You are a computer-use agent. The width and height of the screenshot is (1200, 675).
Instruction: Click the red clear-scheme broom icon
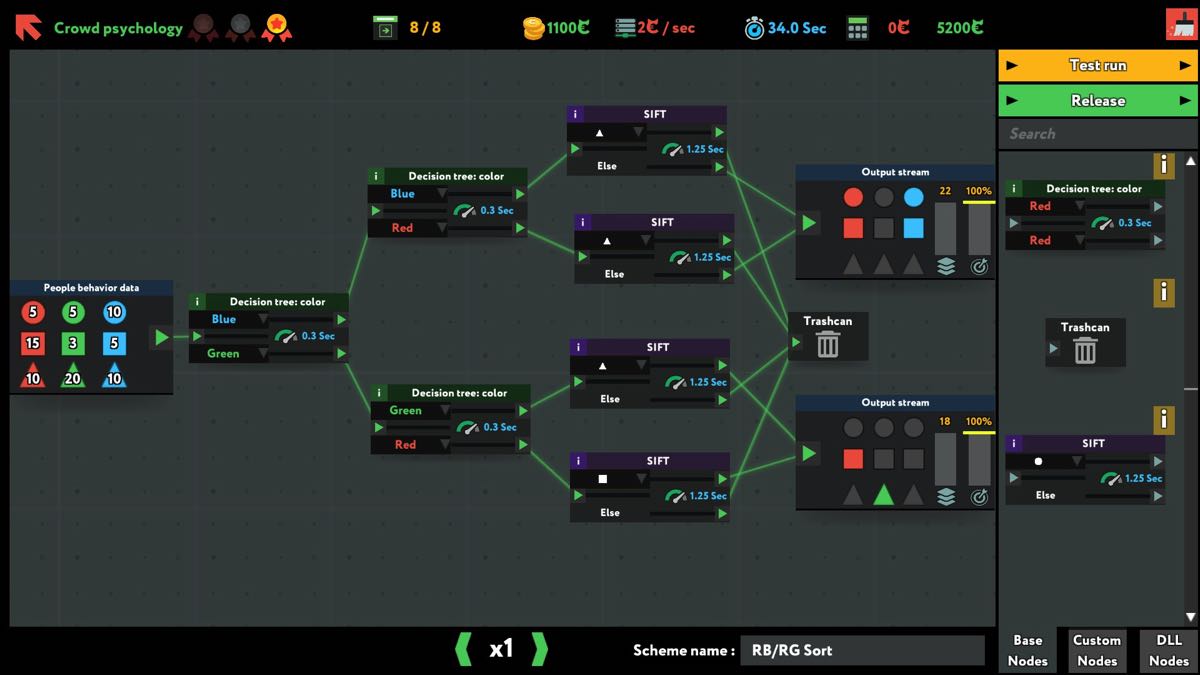(x=1181, y=25)
